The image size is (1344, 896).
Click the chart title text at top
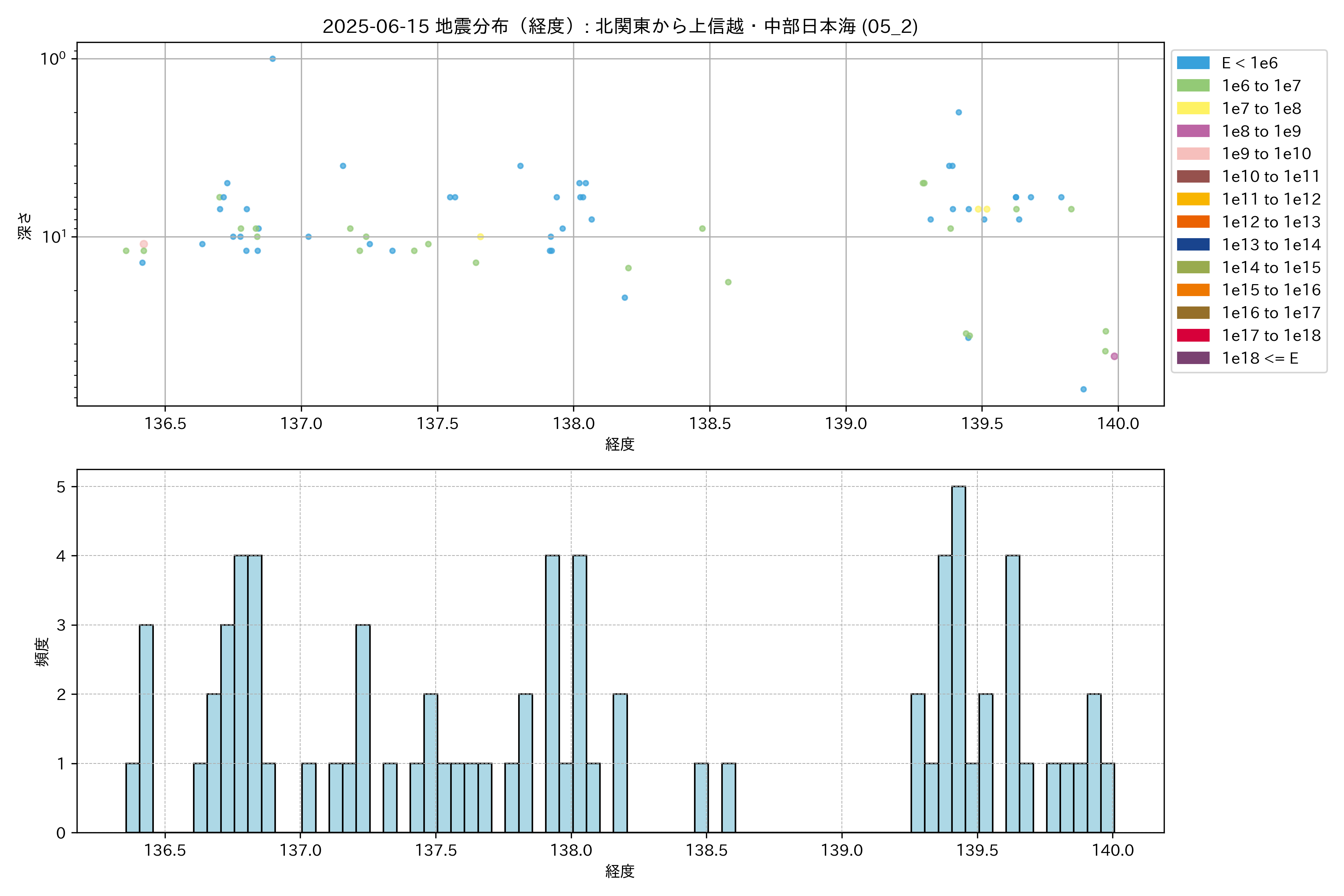coord(620,26)
